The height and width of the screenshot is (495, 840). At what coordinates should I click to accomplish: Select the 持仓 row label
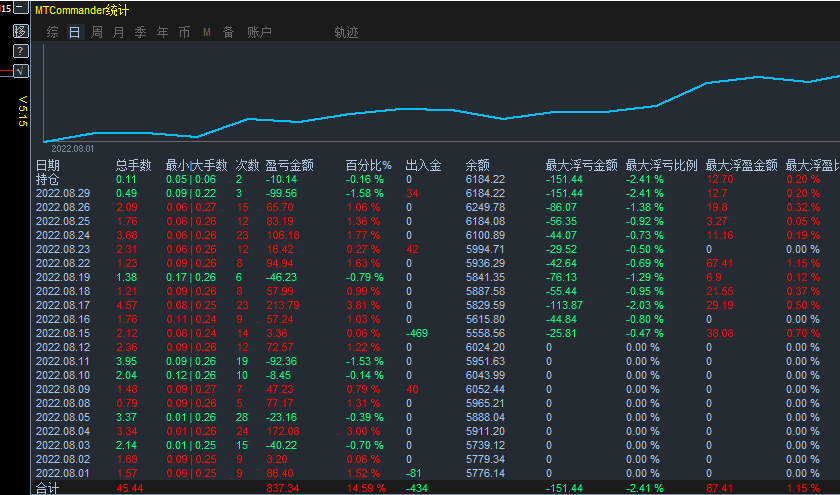(48, 179)
